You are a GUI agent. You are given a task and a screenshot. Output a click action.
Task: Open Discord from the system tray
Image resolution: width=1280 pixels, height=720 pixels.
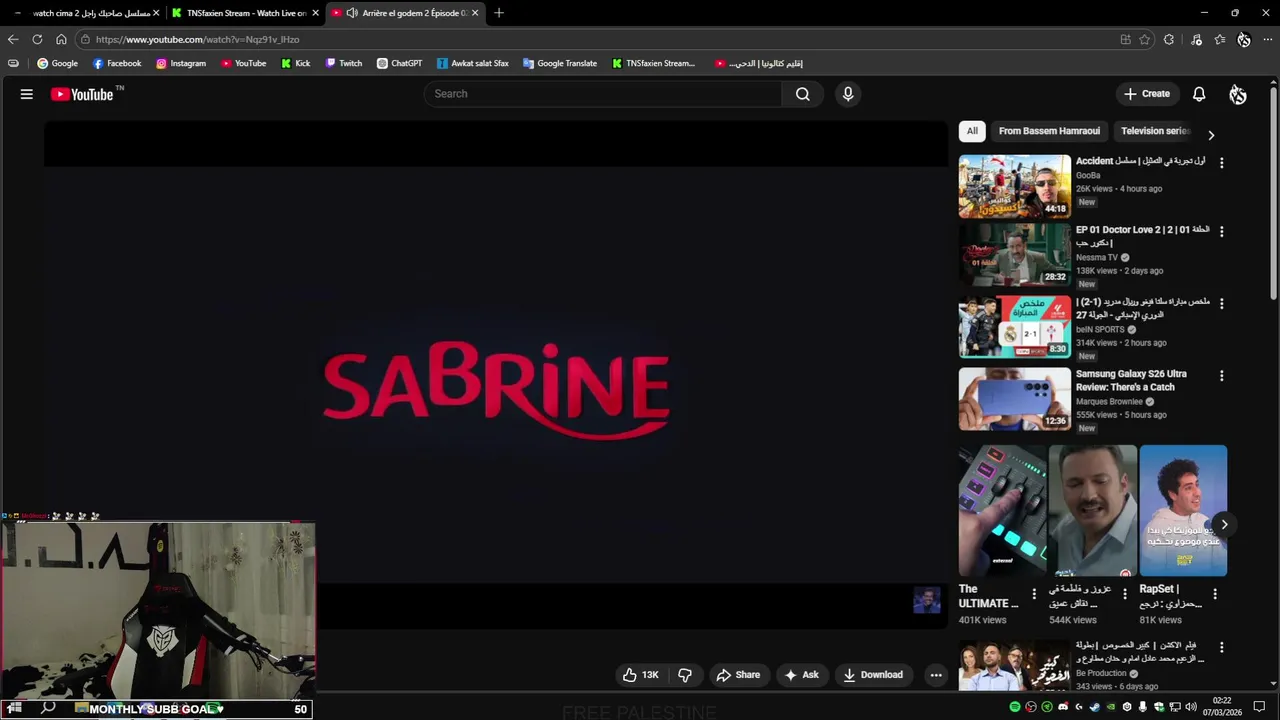click(1063, 707)
